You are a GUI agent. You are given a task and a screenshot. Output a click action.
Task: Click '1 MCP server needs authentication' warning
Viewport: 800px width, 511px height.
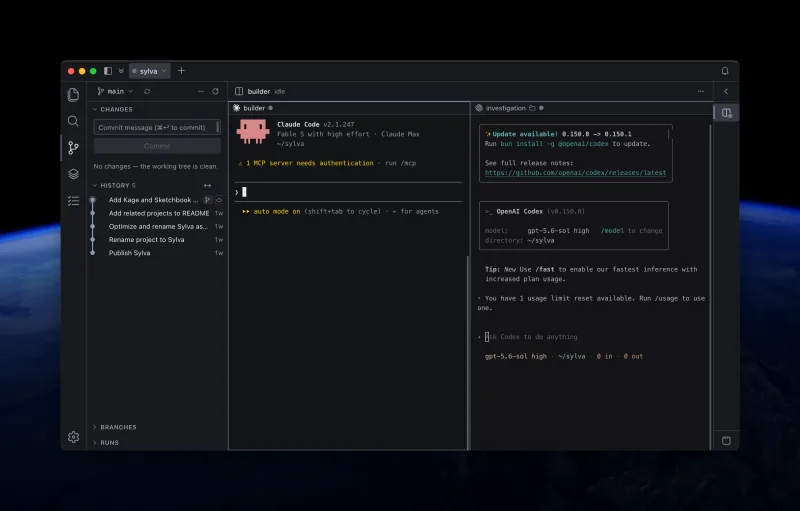click(x=310, y=163)
